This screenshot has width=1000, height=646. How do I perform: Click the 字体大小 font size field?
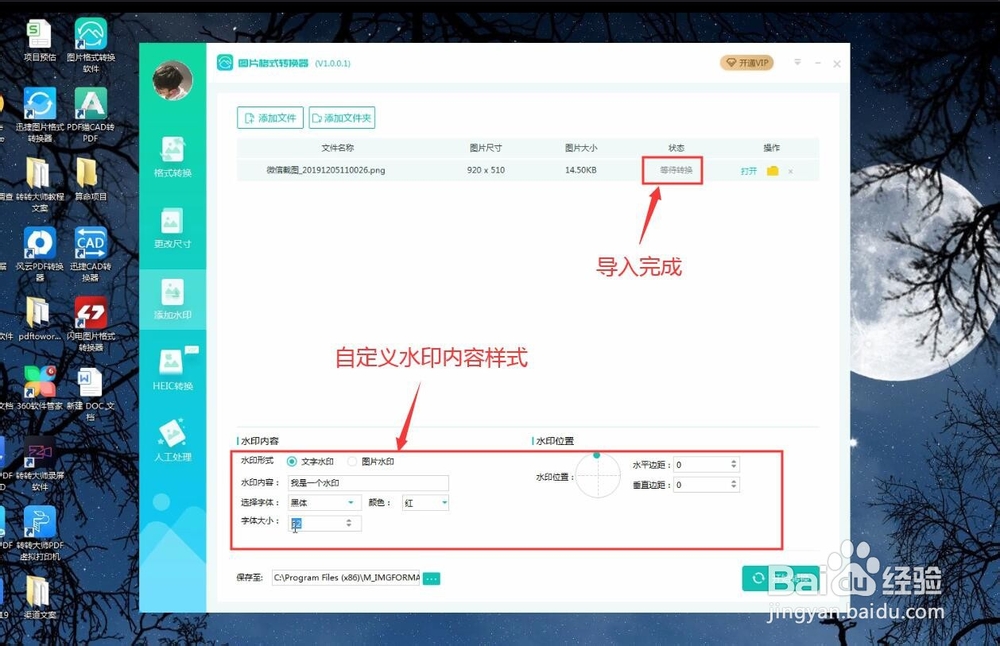tap(324, 523)
